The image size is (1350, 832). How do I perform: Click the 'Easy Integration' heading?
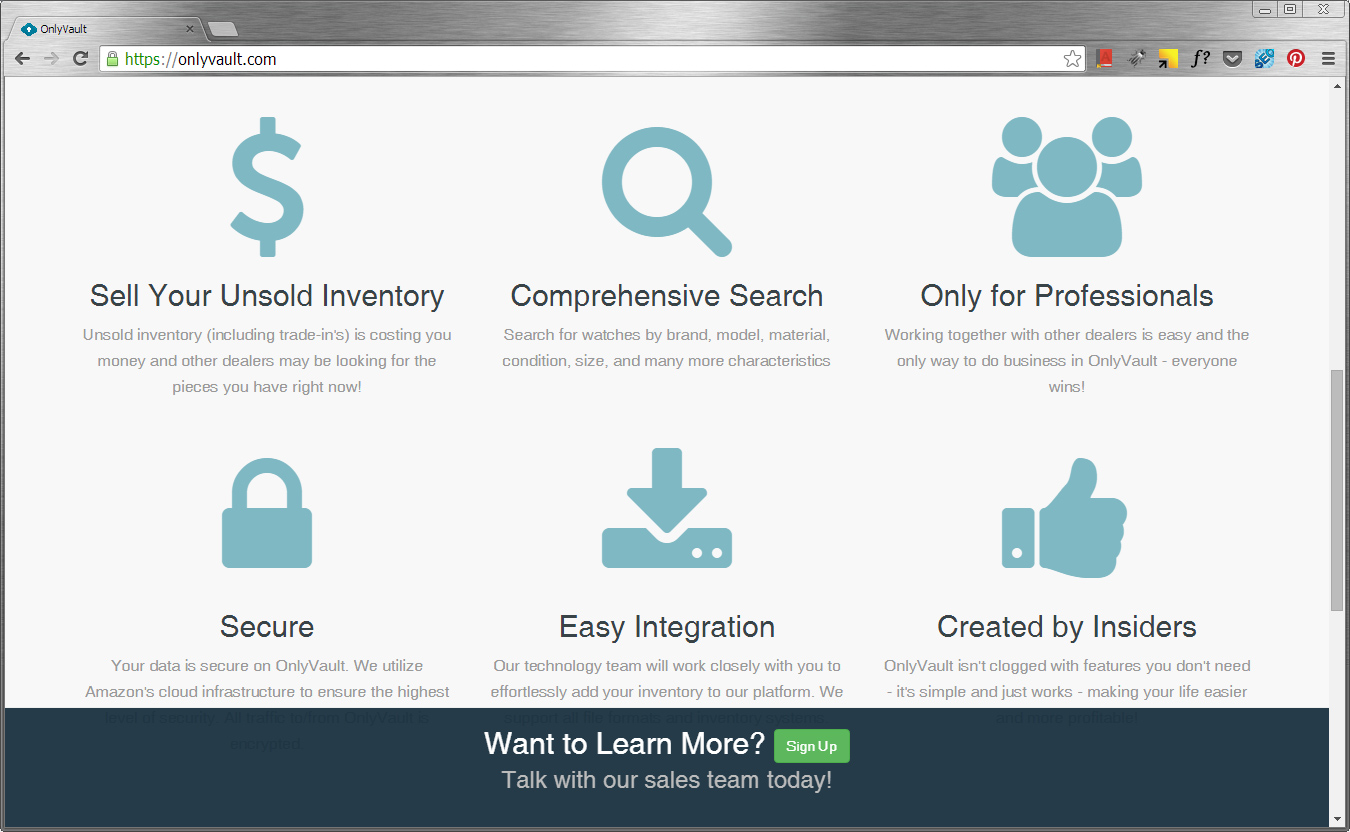[x=667, y=627]
